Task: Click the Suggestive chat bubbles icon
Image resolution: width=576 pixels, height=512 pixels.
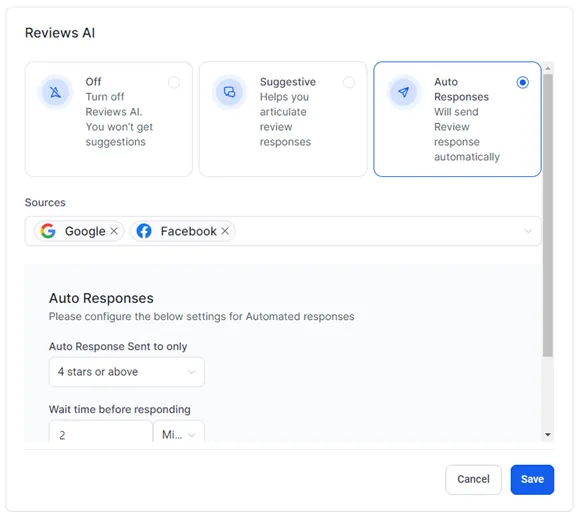Action: [230, 92]
